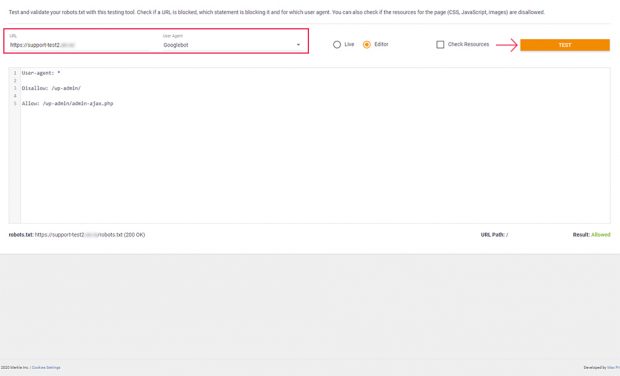
Task: Click line number 1 in editor gutter
Action: coord(15,73)
